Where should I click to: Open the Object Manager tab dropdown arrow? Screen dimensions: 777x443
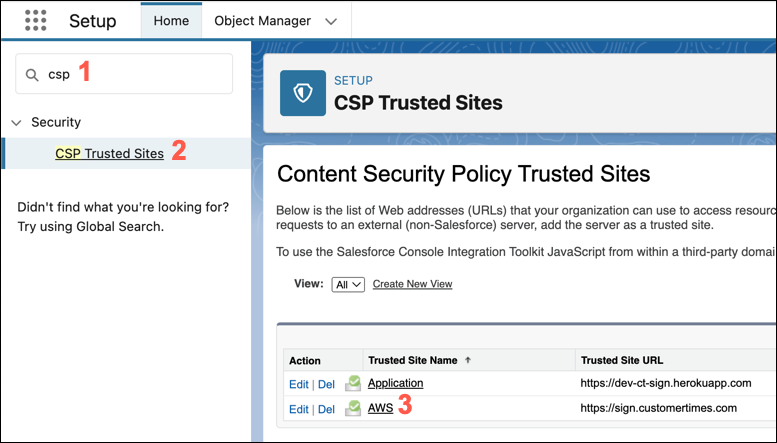point(331,21)
